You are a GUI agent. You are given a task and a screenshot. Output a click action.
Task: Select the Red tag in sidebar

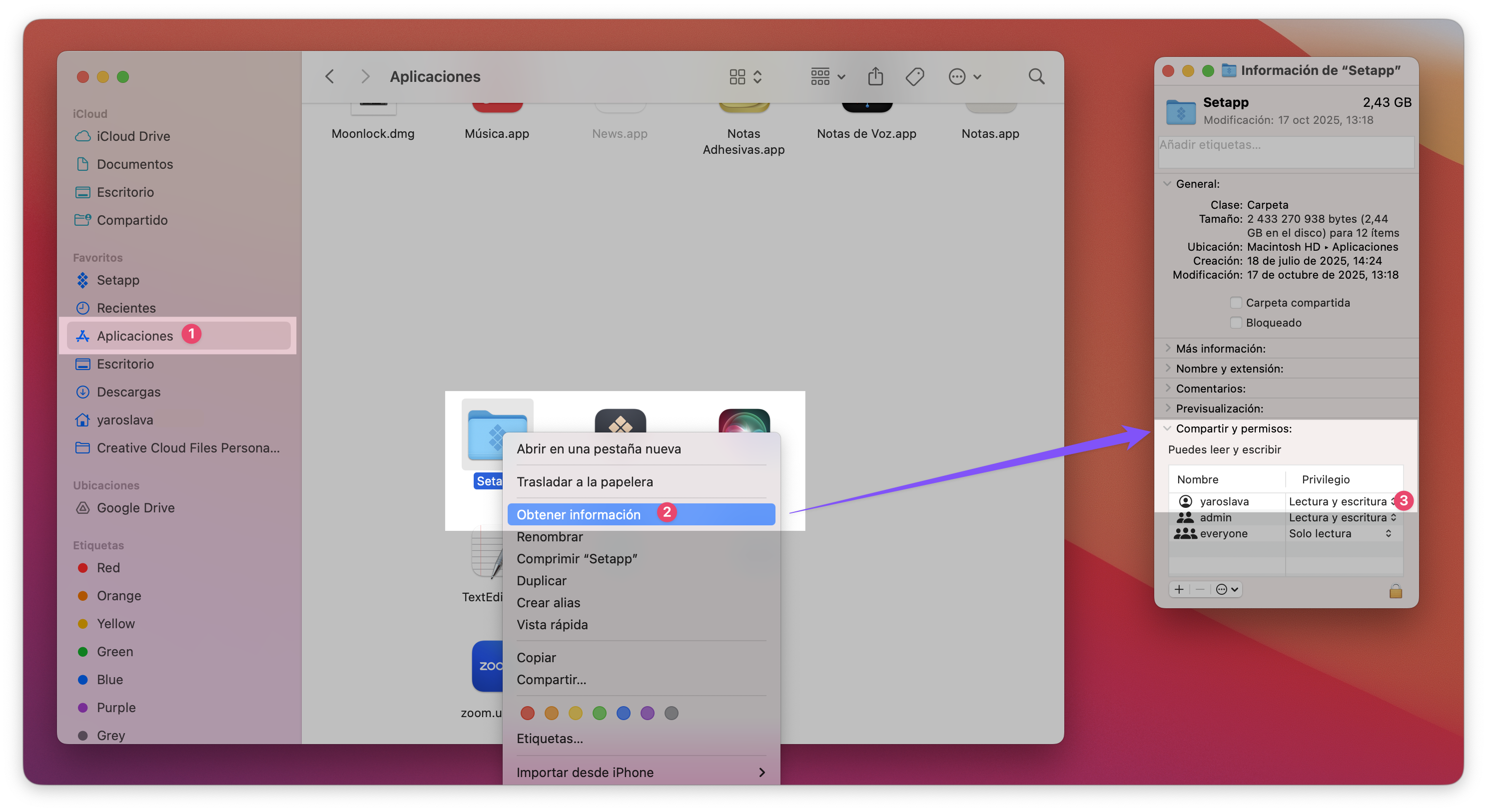pos(178,568)
